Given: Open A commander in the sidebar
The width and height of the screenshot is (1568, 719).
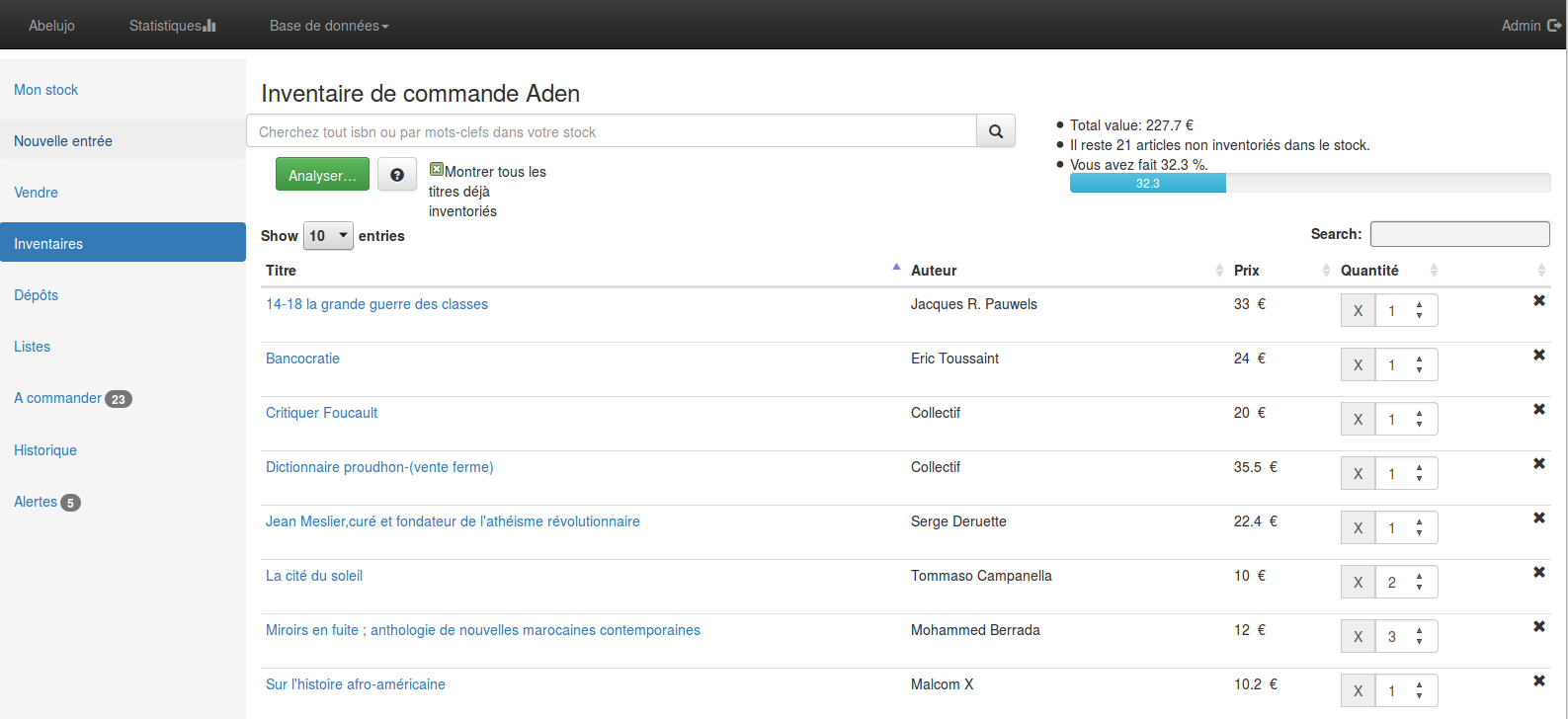Looking at the screenshot, I should (58, 398).
